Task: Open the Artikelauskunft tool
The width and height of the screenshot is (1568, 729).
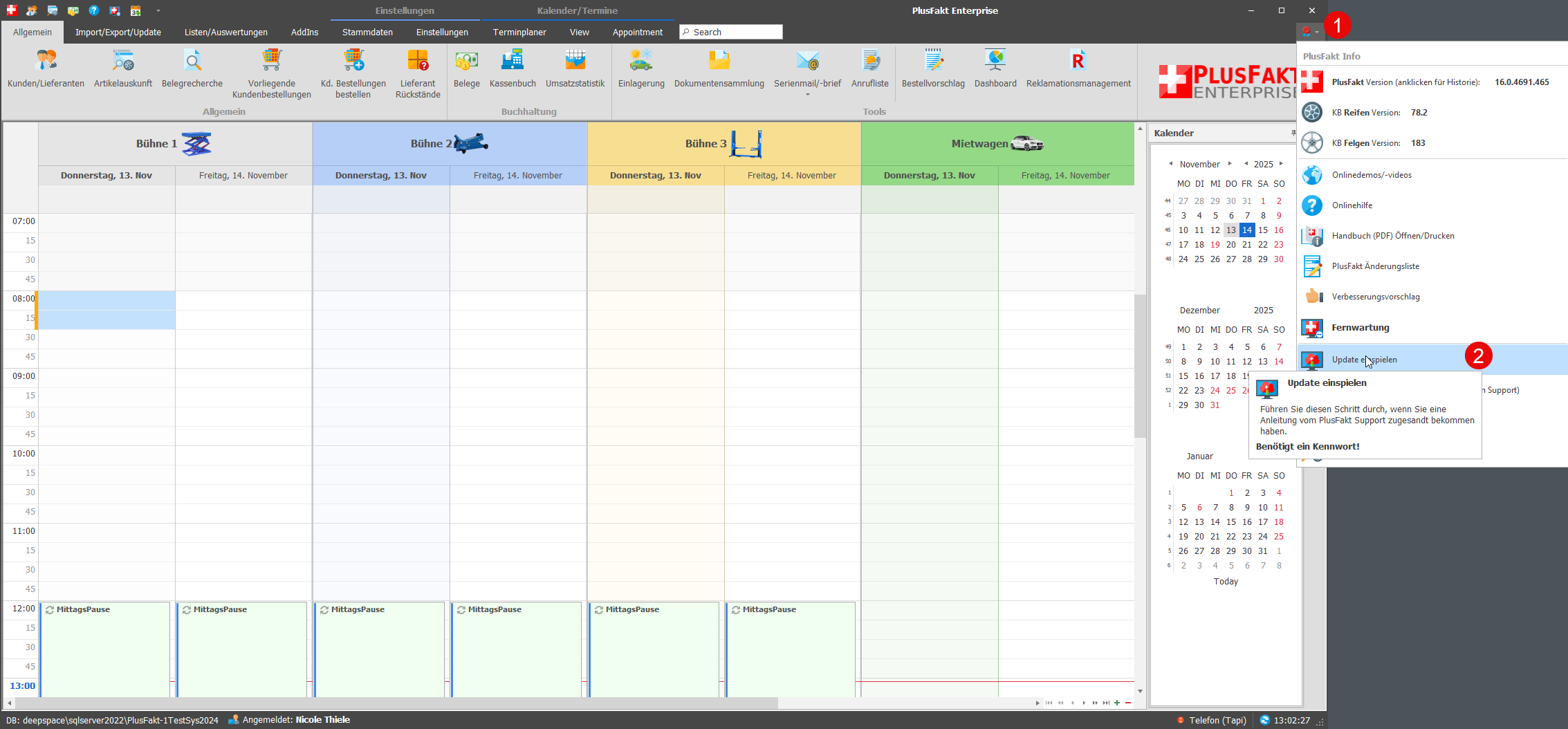Action: pyautogui.click(x=123, y=68)
